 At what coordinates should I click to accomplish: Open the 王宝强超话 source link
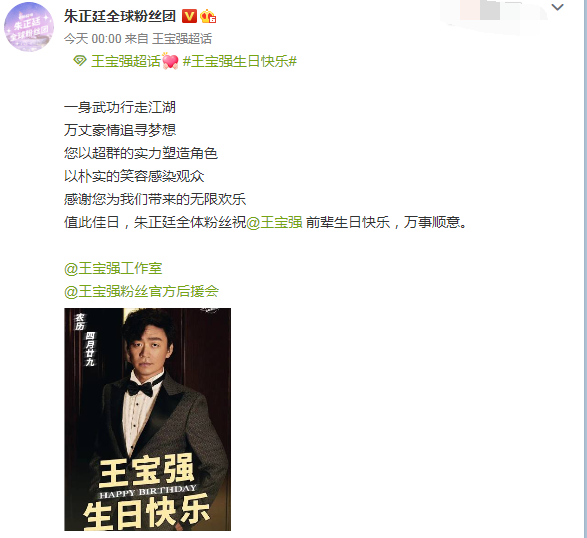point(182,39)
